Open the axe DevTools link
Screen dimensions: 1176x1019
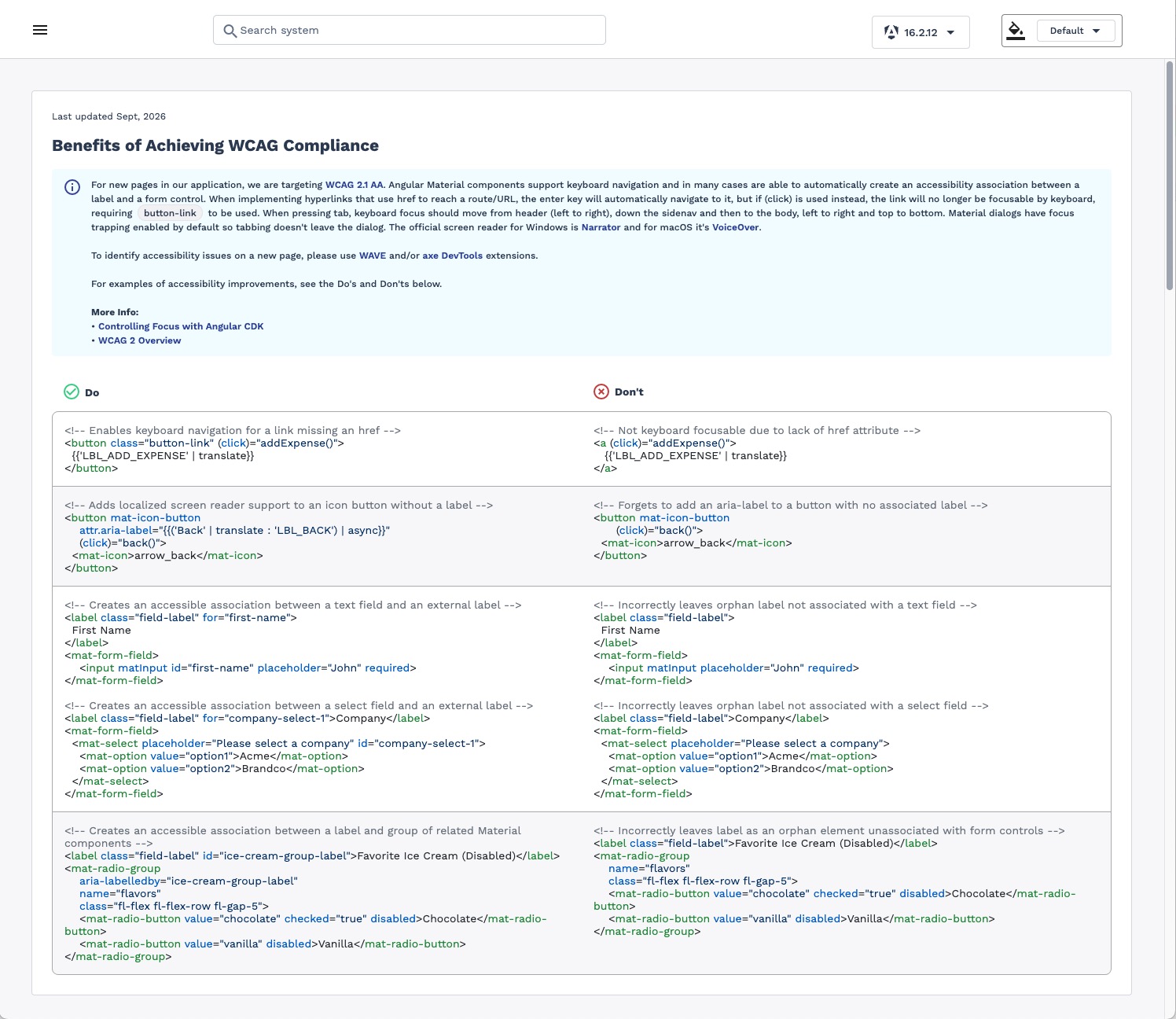pyautogui.click(x=453, y=256)
